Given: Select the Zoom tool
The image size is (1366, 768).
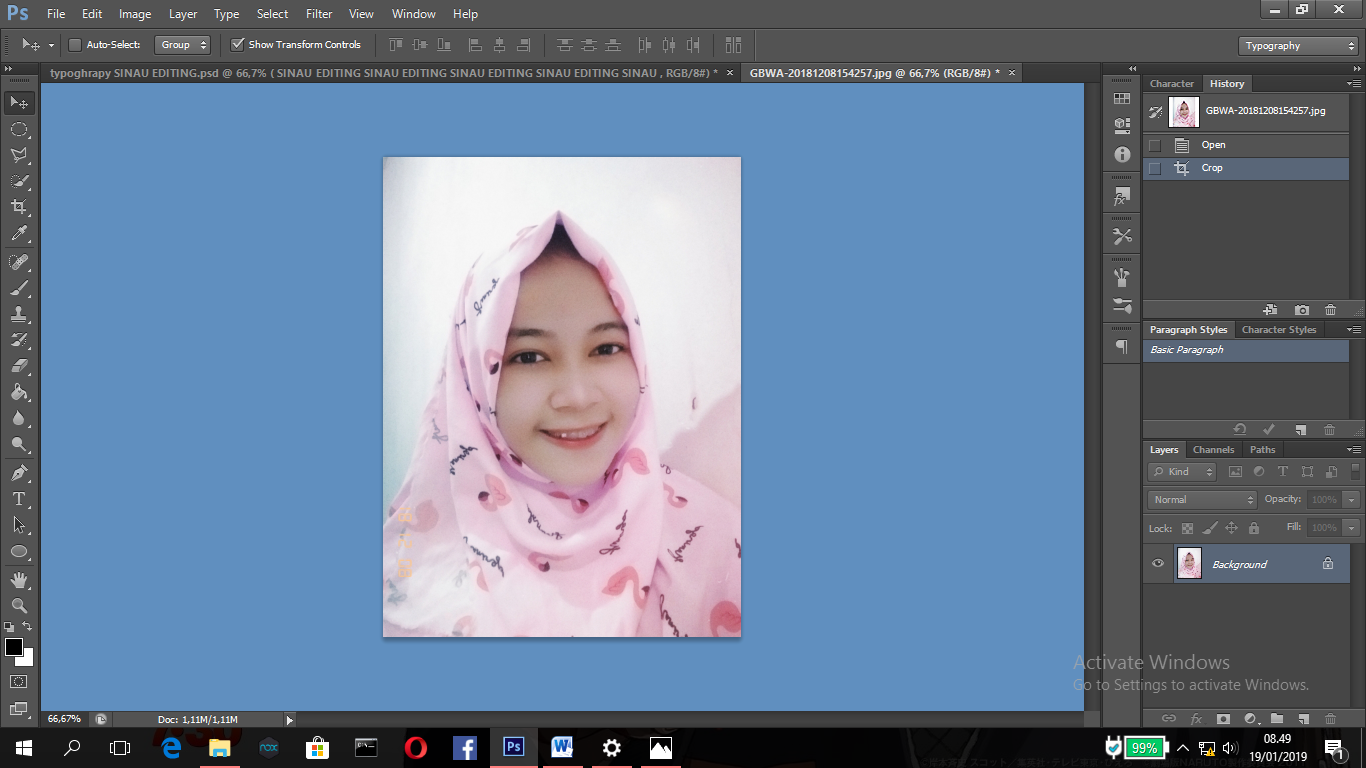Looking at the screenshot, I should coord(18,605).
